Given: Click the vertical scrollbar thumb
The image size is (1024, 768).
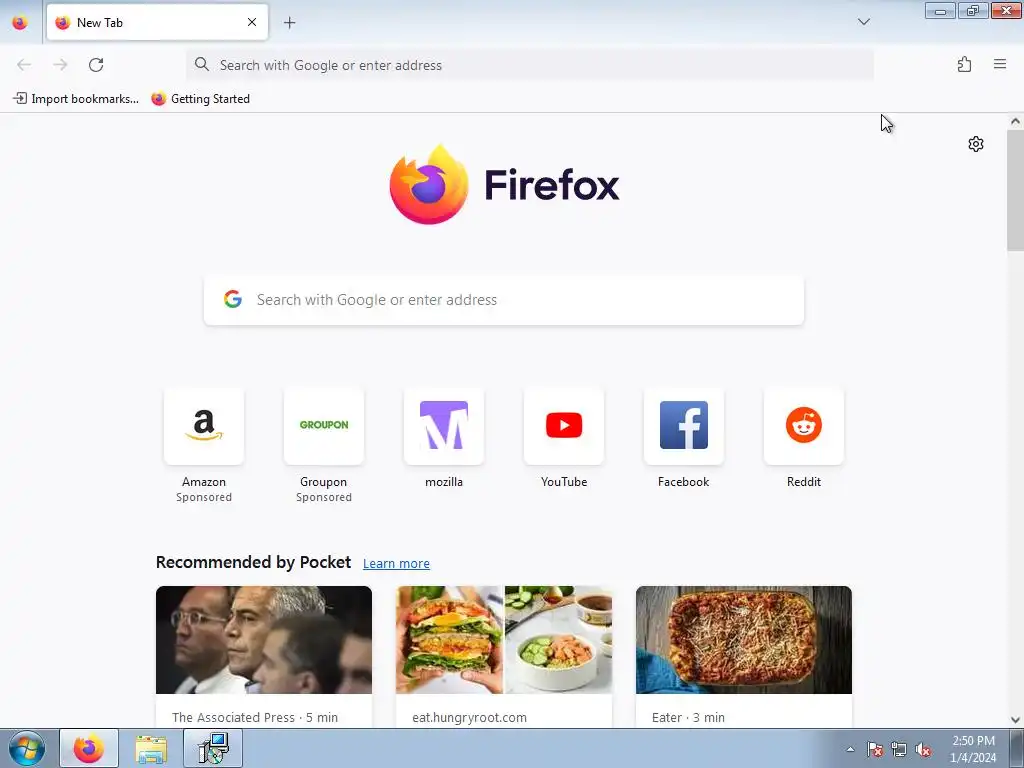Looking at the screenshot, I should (x=1015, y=190).
